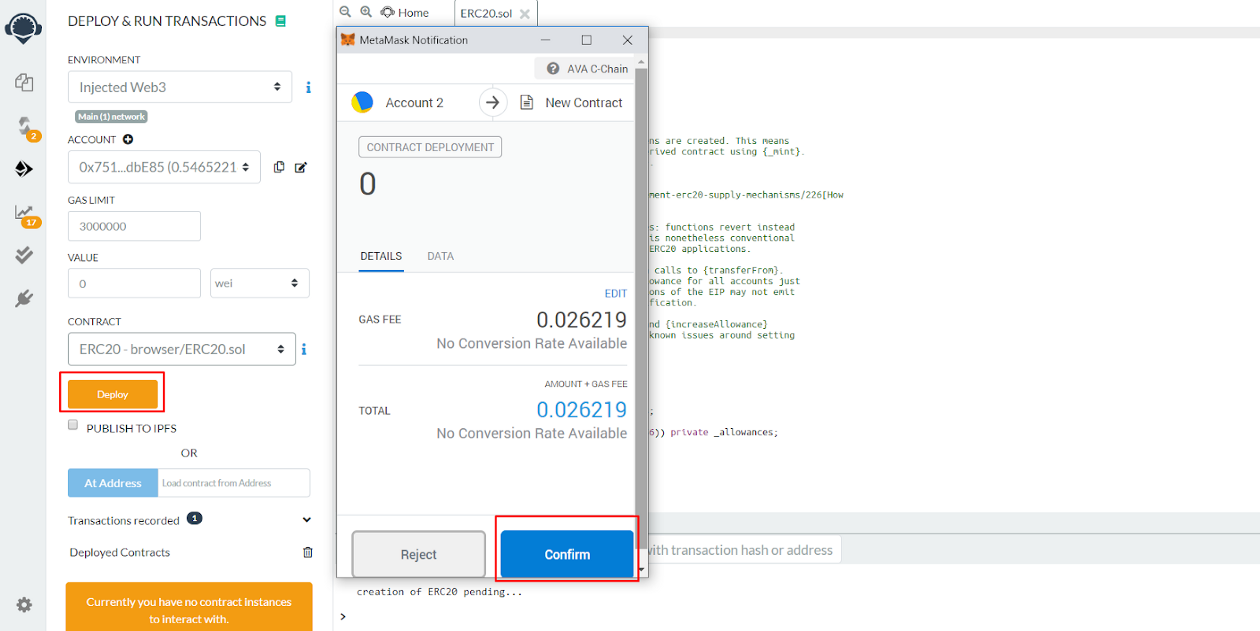The width and height of the screenshot is (1260, 631).
Task: Open the Analysis plugin with 17 badge
Action: point(24,212)
